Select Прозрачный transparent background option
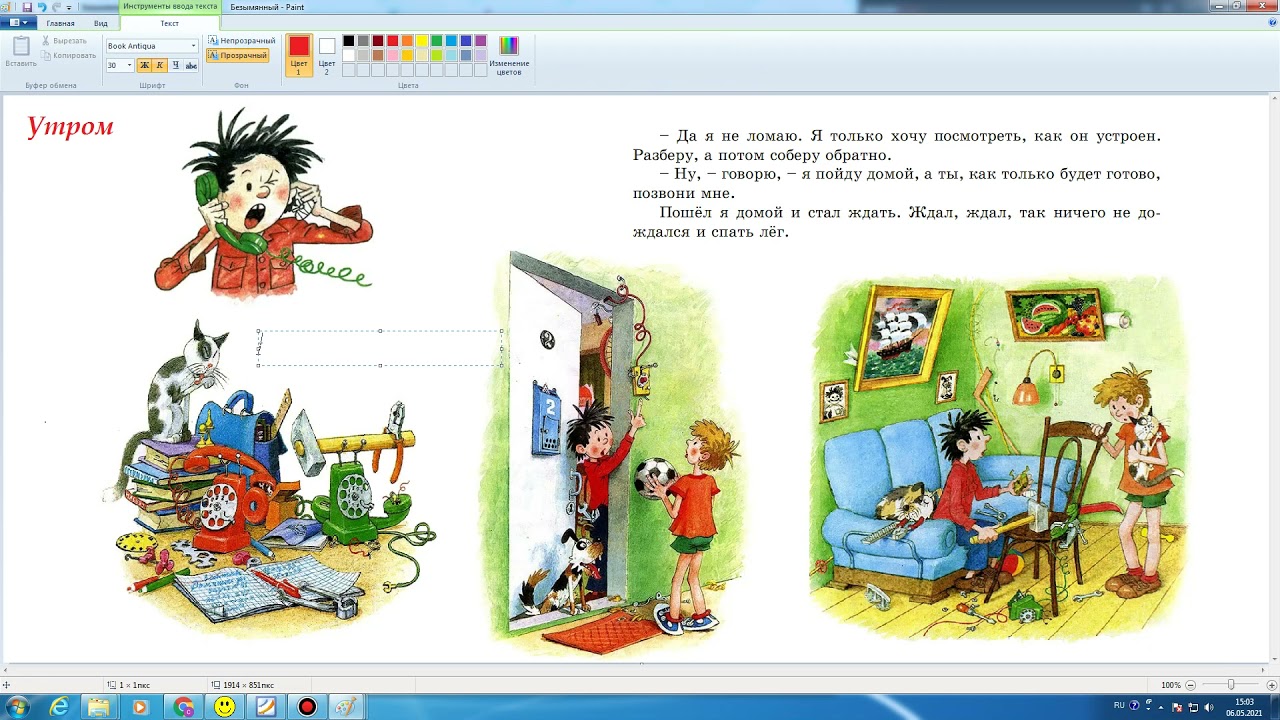The width and height of the screenshot is (1280, 720). click(238, 56)
